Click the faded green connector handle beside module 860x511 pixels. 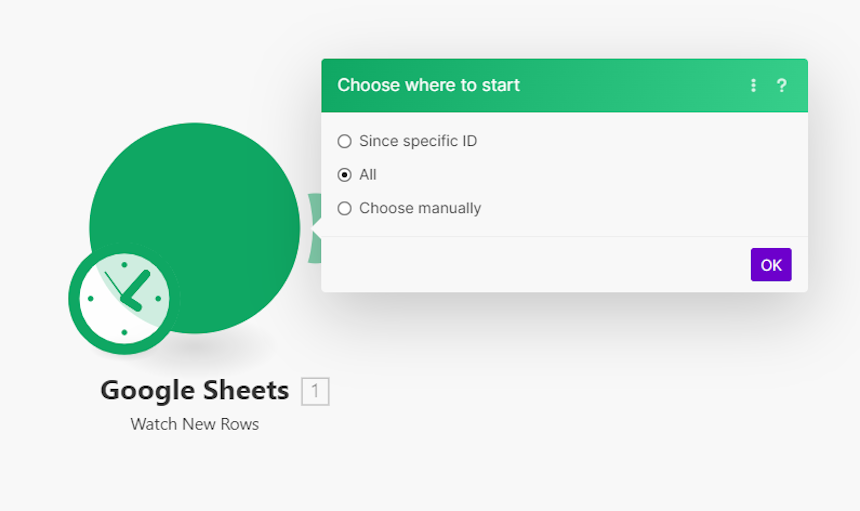tap(314, 228)
